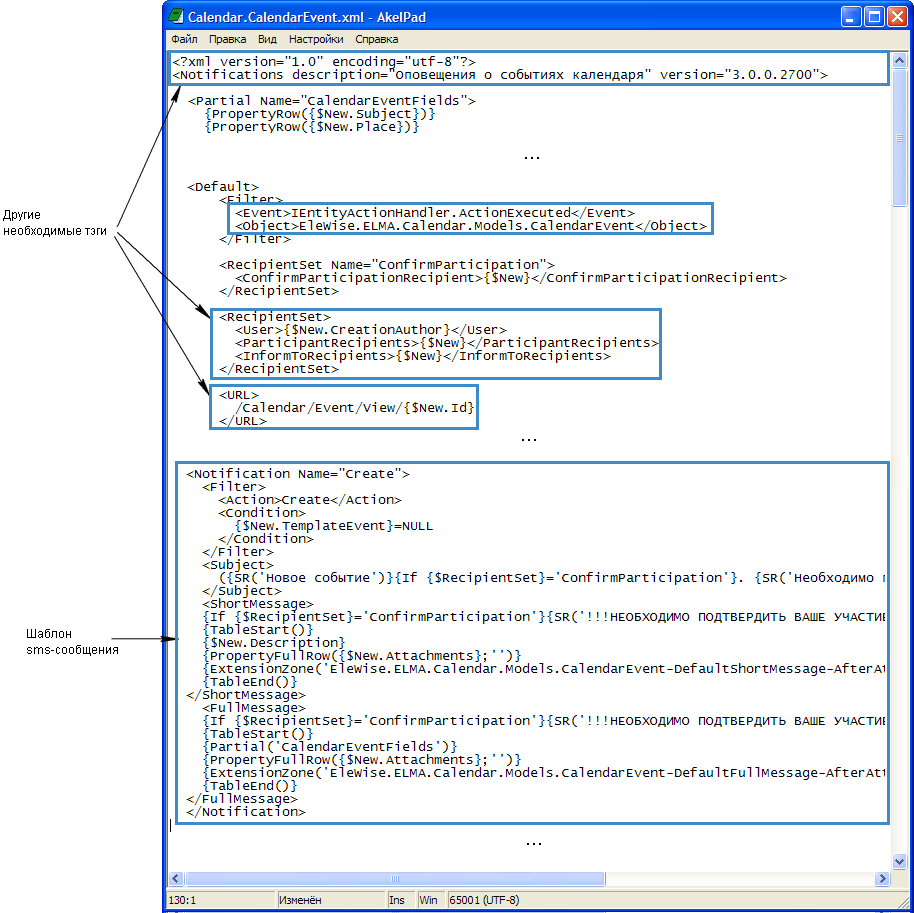The image size is (914, 913).
Task: Click the vertical scrollbar up arrow
Action: pyautogui.click(x=900, y=58)
